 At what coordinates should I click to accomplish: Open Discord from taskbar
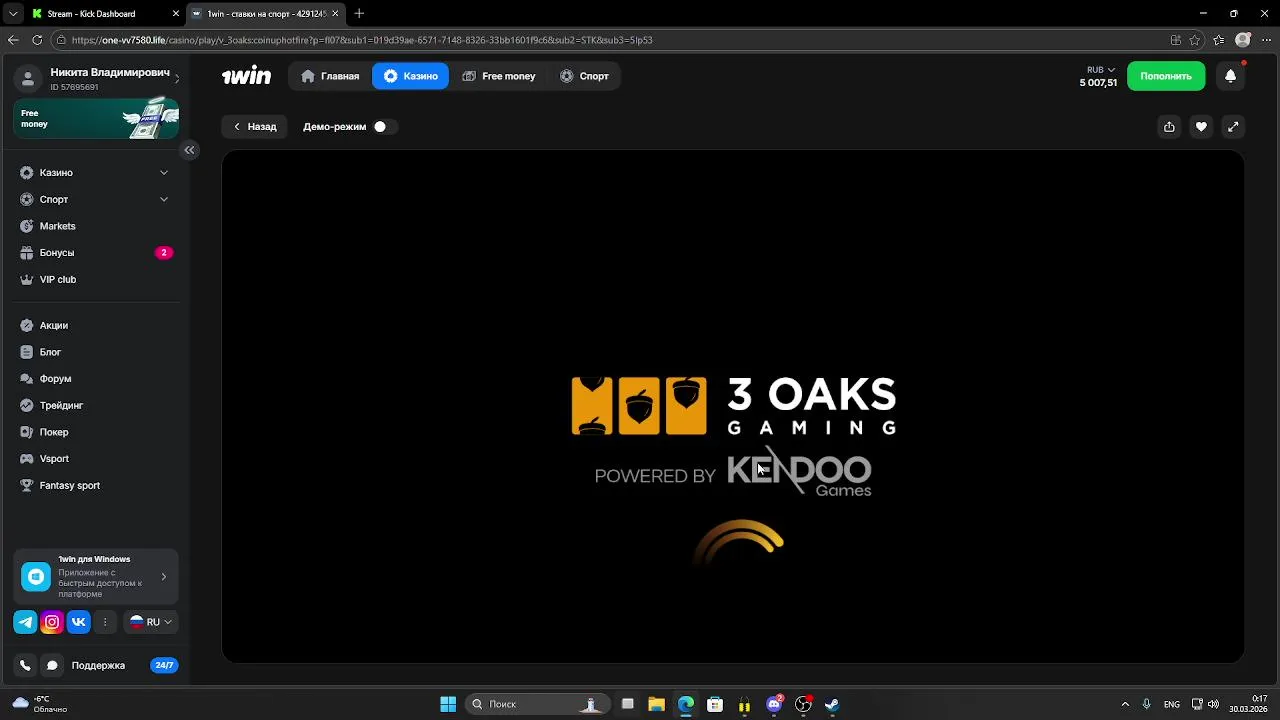(774, 705)
